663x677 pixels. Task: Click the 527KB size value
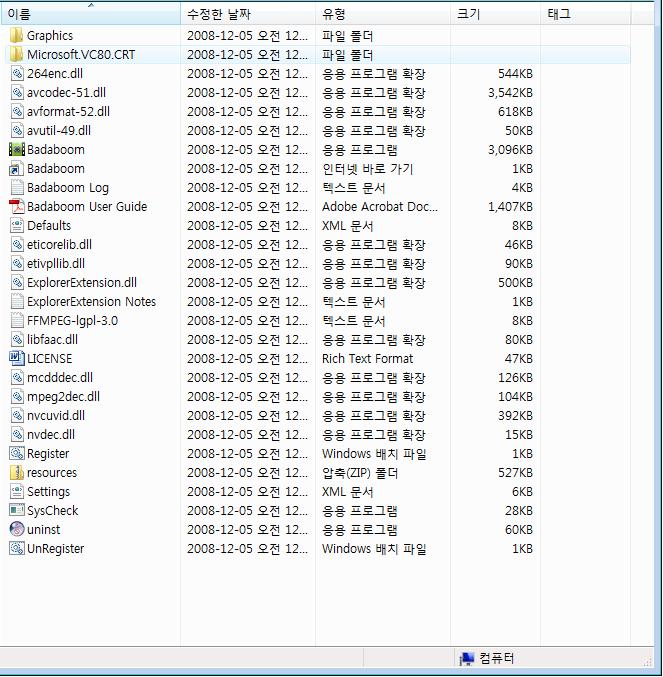[515, 473]
